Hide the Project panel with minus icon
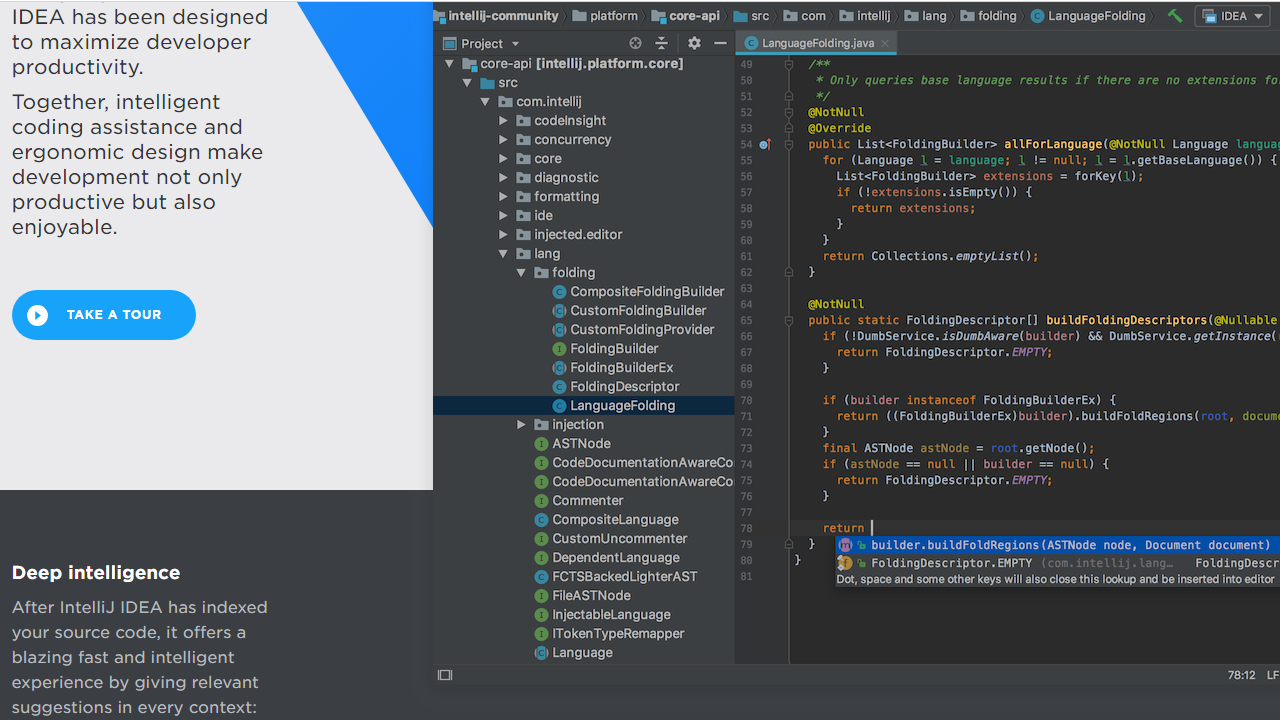This screenshot has width=1280, height=720. click(x=720, y=43)
